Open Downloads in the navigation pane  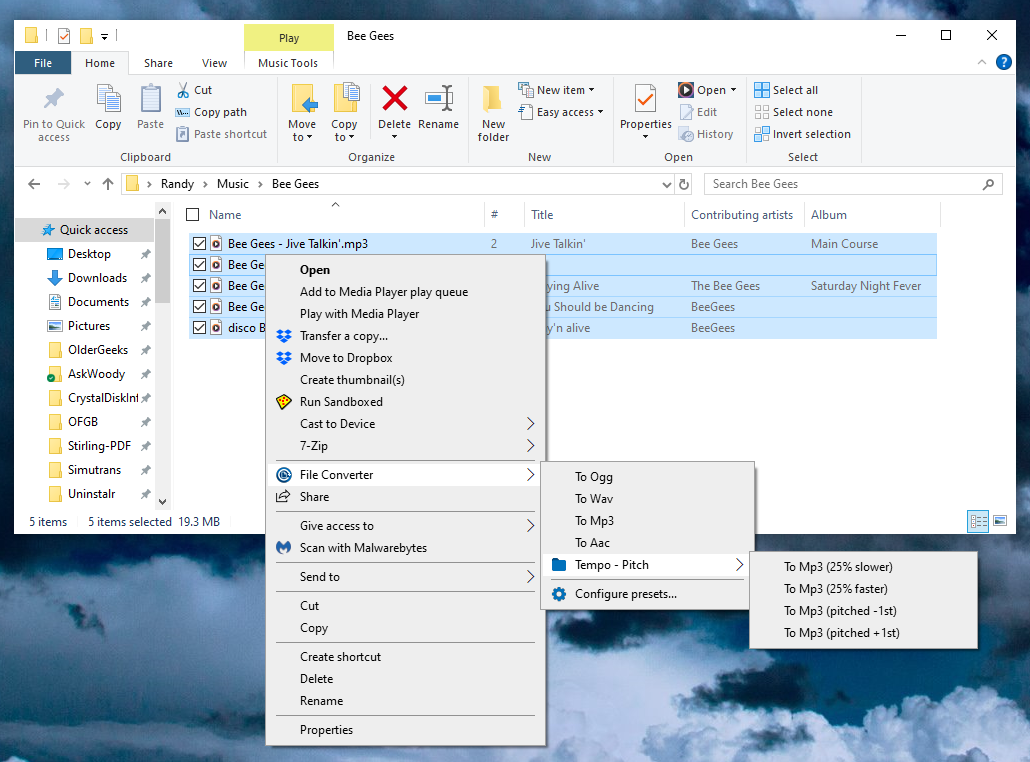[x=97, y=278]
